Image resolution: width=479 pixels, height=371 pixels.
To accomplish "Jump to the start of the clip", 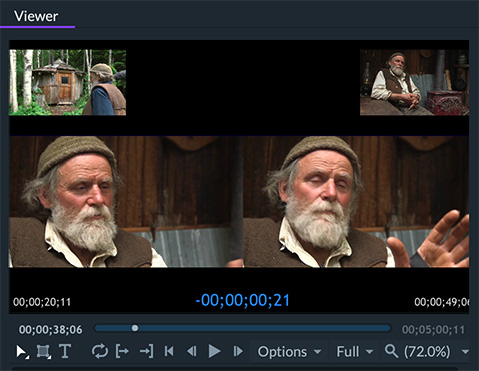I will coord(169,351).
